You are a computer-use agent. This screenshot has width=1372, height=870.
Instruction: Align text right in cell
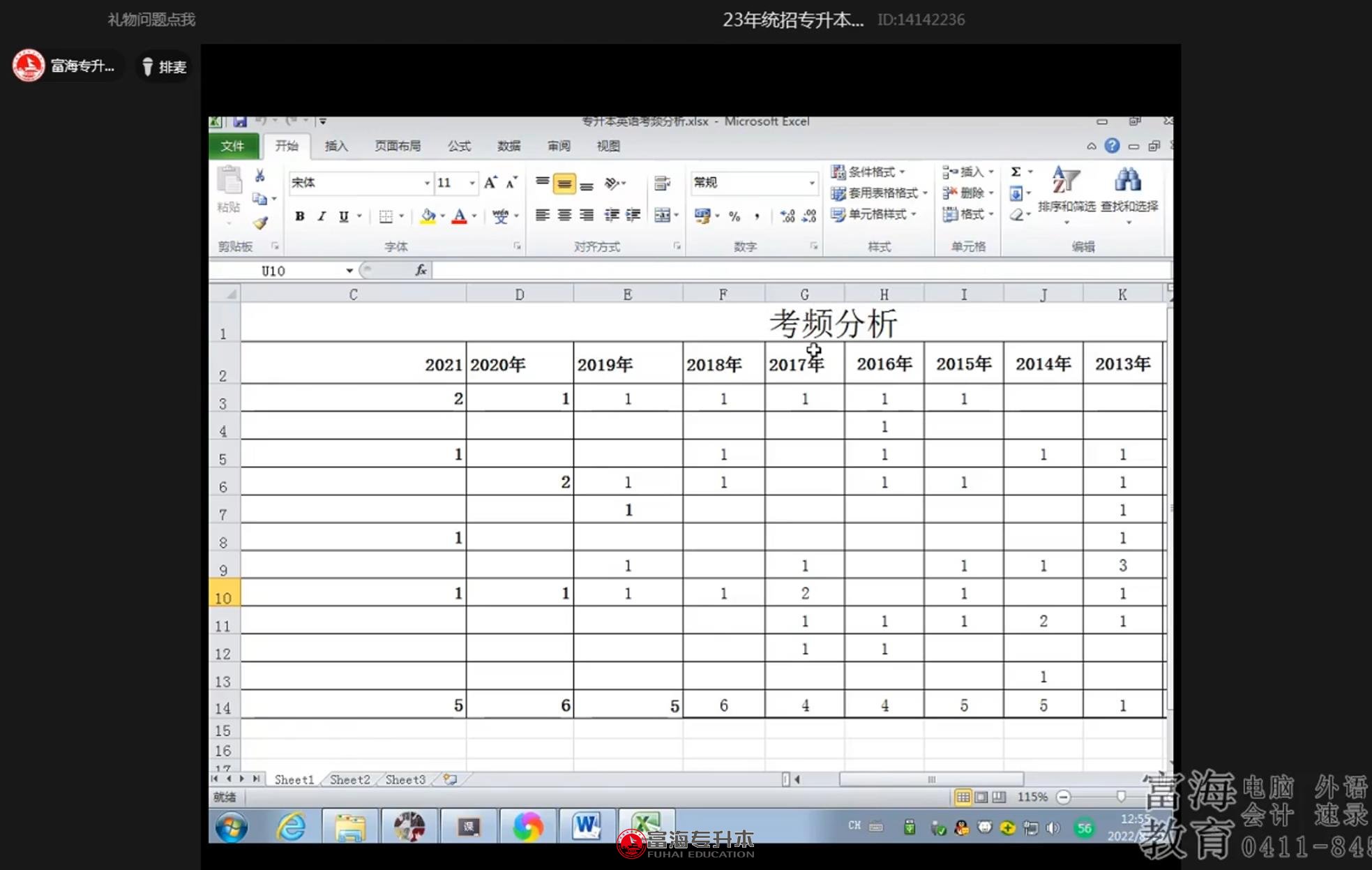(587, 216)
